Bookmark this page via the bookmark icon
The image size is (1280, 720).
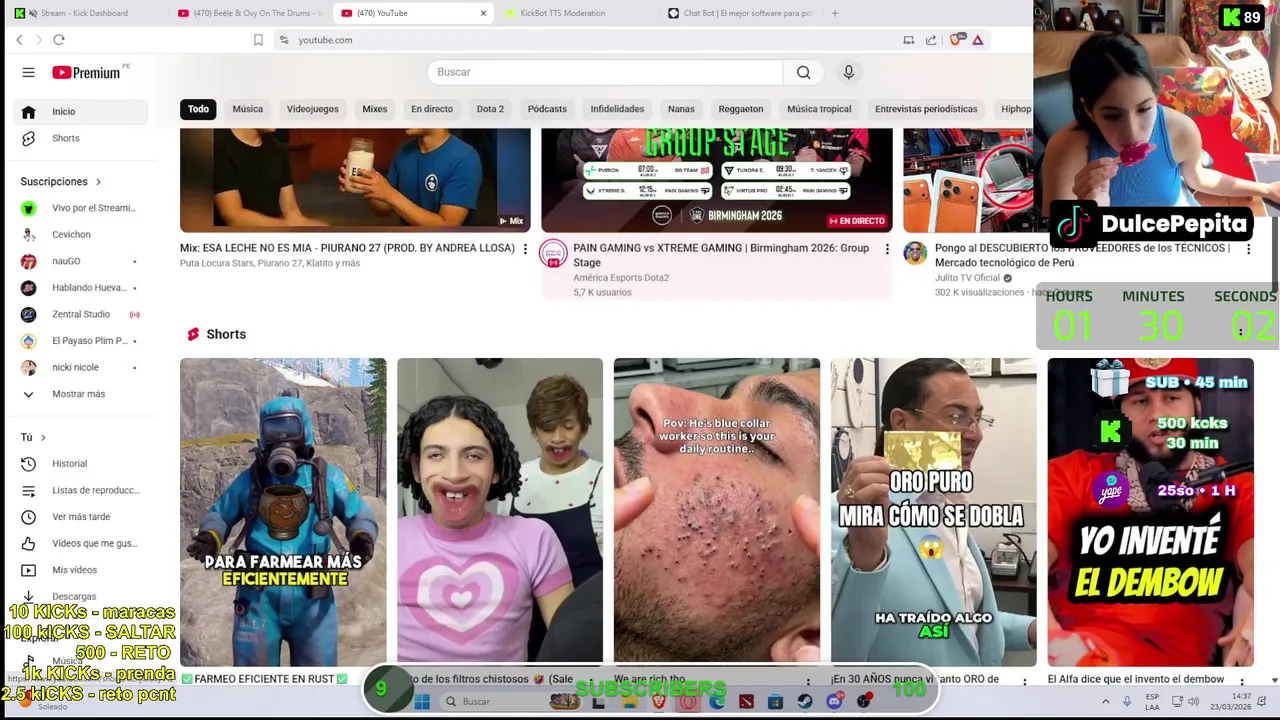pyautogui.click(x=258, y=40)
